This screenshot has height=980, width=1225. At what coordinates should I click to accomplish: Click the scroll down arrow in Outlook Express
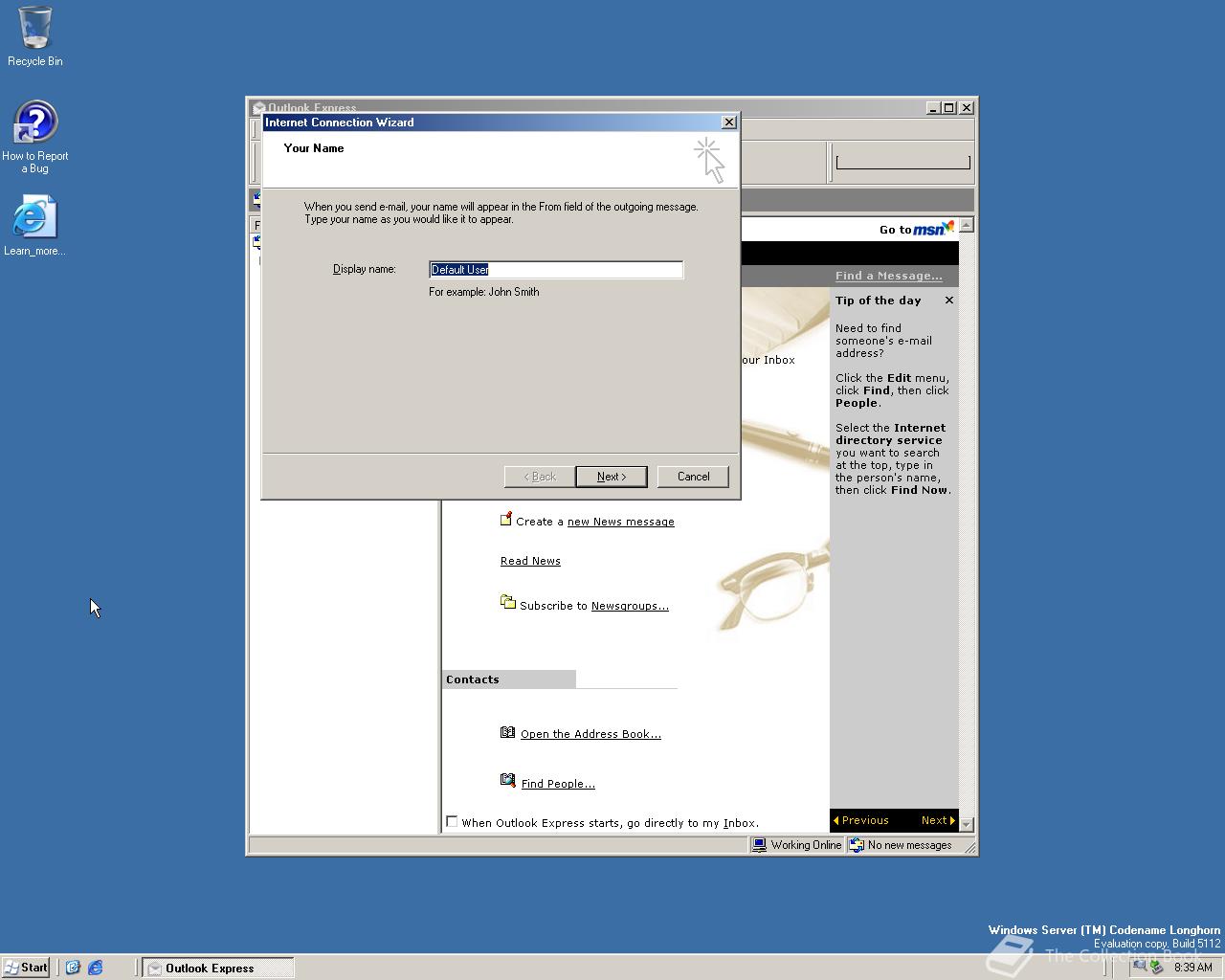click(x=967, y=824)
